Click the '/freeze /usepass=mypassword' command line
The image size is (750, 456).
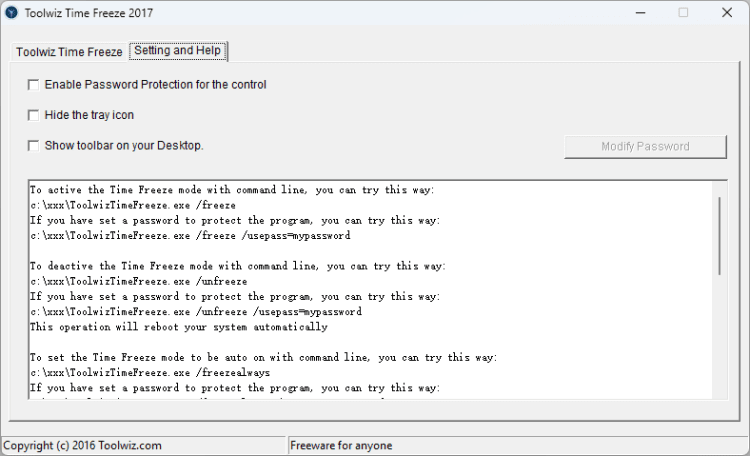tap(190, 236)
